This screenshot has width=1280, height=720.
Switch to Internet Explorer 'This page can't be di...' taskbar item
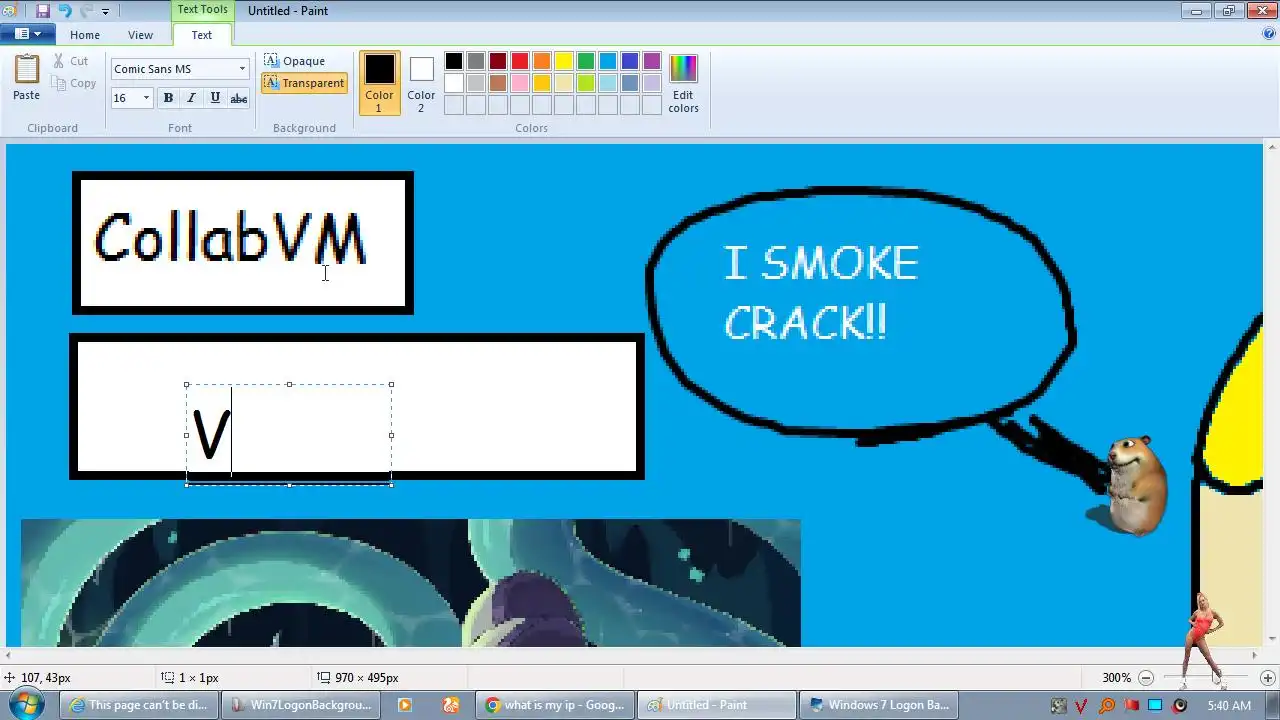(139, 705)
